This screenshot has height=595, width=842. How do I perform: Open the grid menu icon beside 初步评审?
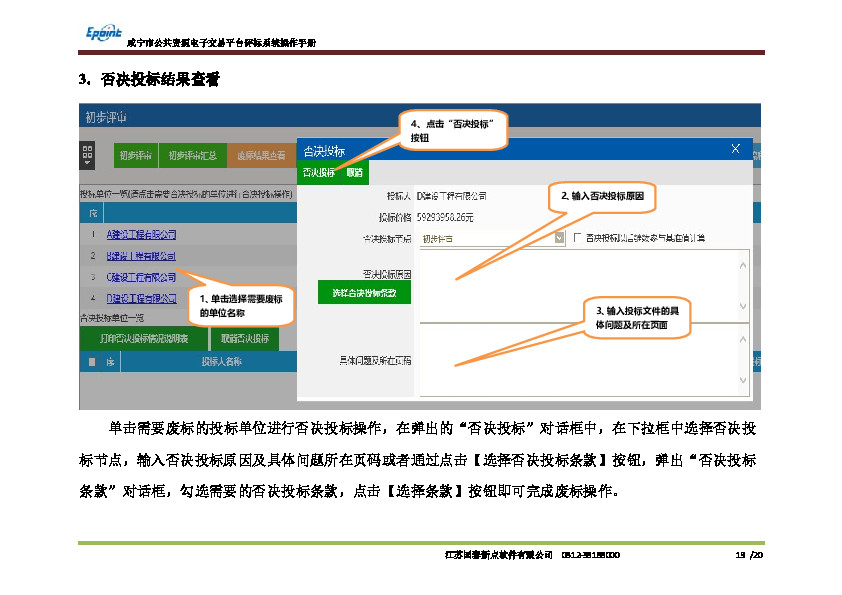point(88,155)
